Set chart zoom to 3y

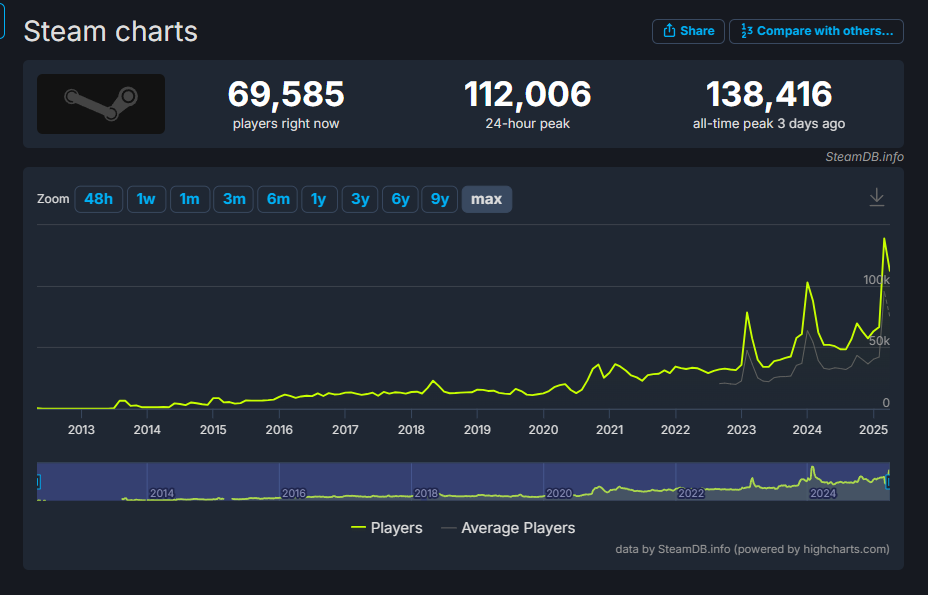point(360,199)
